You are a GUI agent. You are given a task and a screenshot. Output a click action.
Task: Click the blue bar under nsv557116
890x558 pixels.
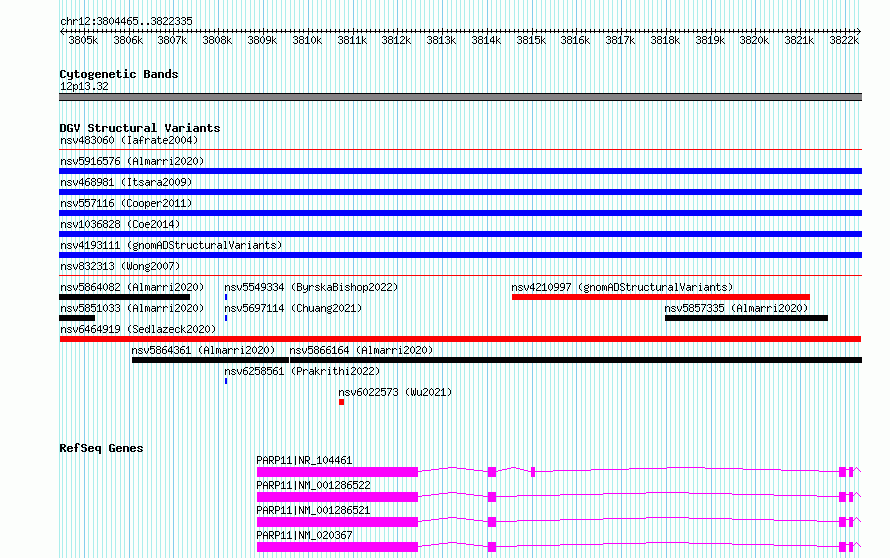pyautogui.click(x=460, y=213)
